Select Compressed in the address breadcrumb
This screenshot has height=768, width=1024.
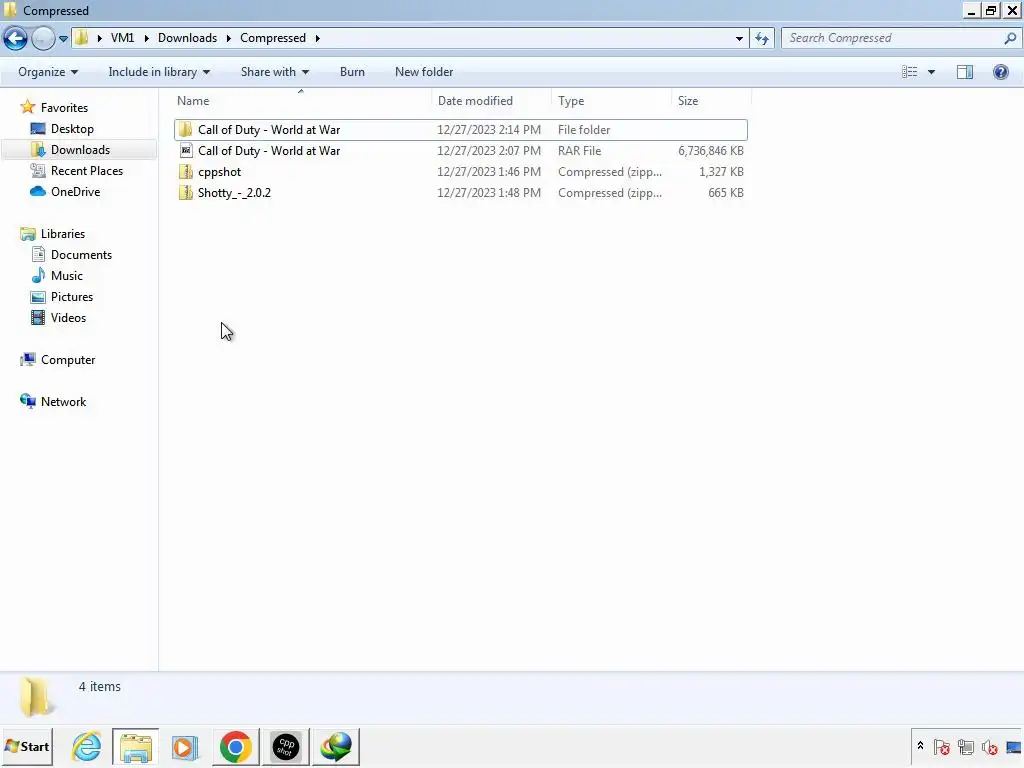tap(272, 38)
